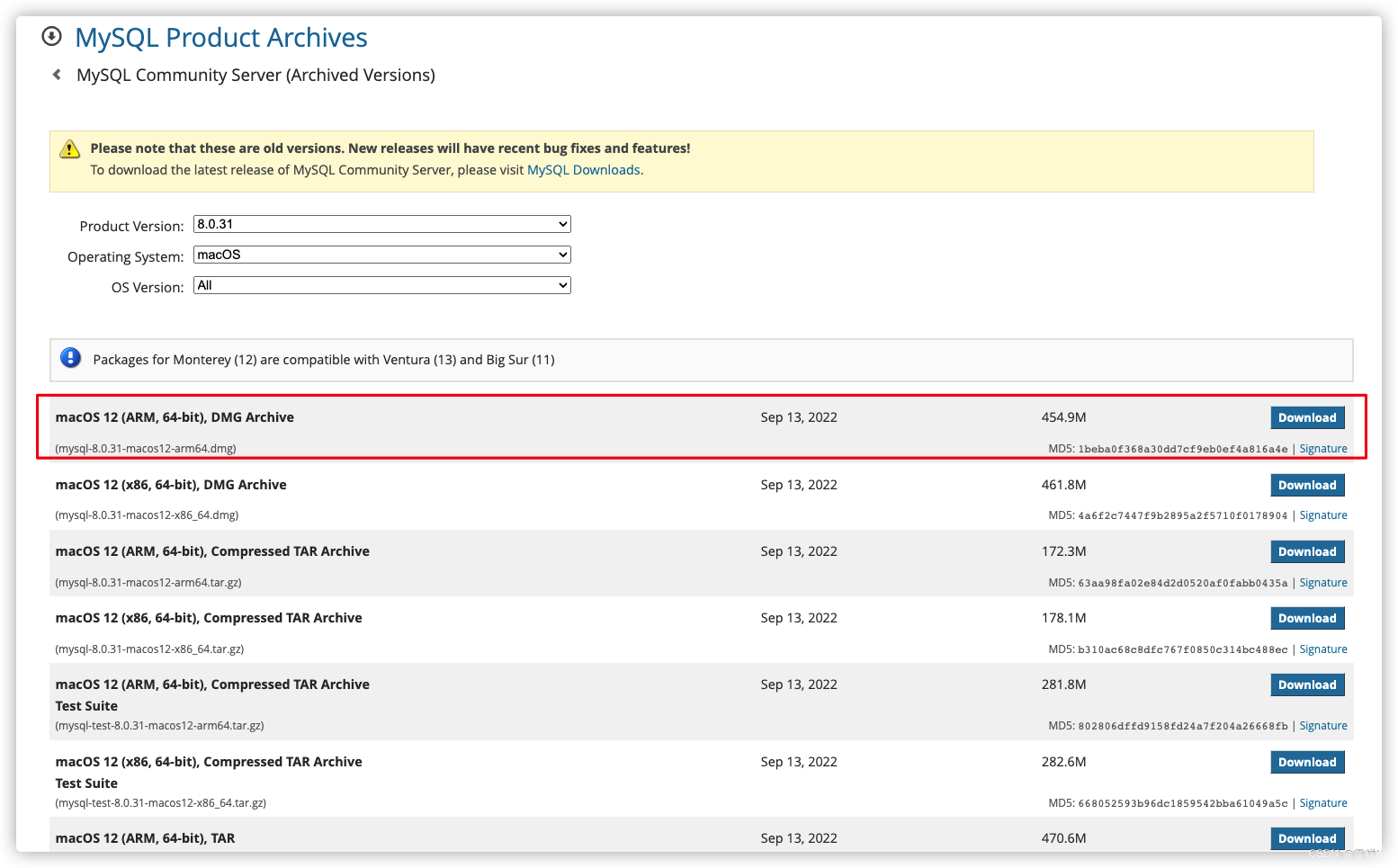Image resolution: width=1398 pixels, height=868 pixels.
Task: Click the filename (mysql-8.0.31-macos12-arm64.dmg)
Action: (x=146, y=449)
